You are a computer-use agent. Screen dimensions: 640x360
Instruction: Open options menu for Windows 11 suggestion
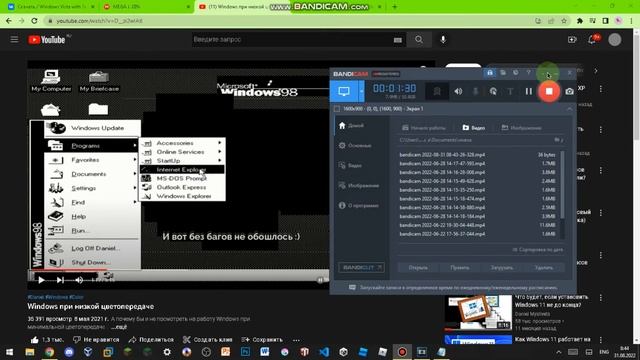(x=601, y=298)
